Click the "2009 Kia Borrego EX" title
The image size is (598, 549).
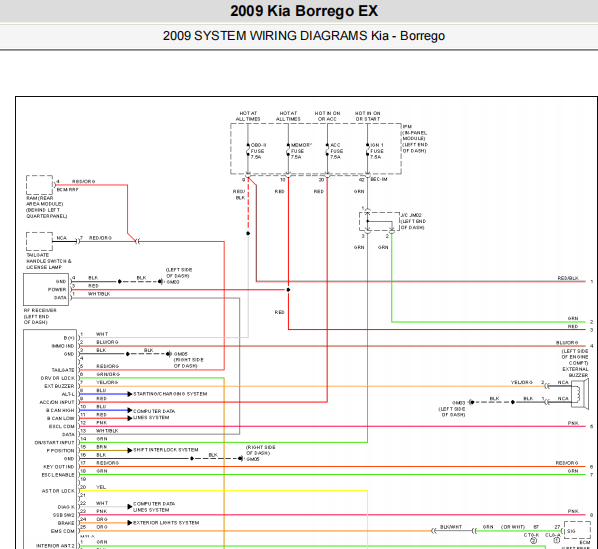coord(304,11)
